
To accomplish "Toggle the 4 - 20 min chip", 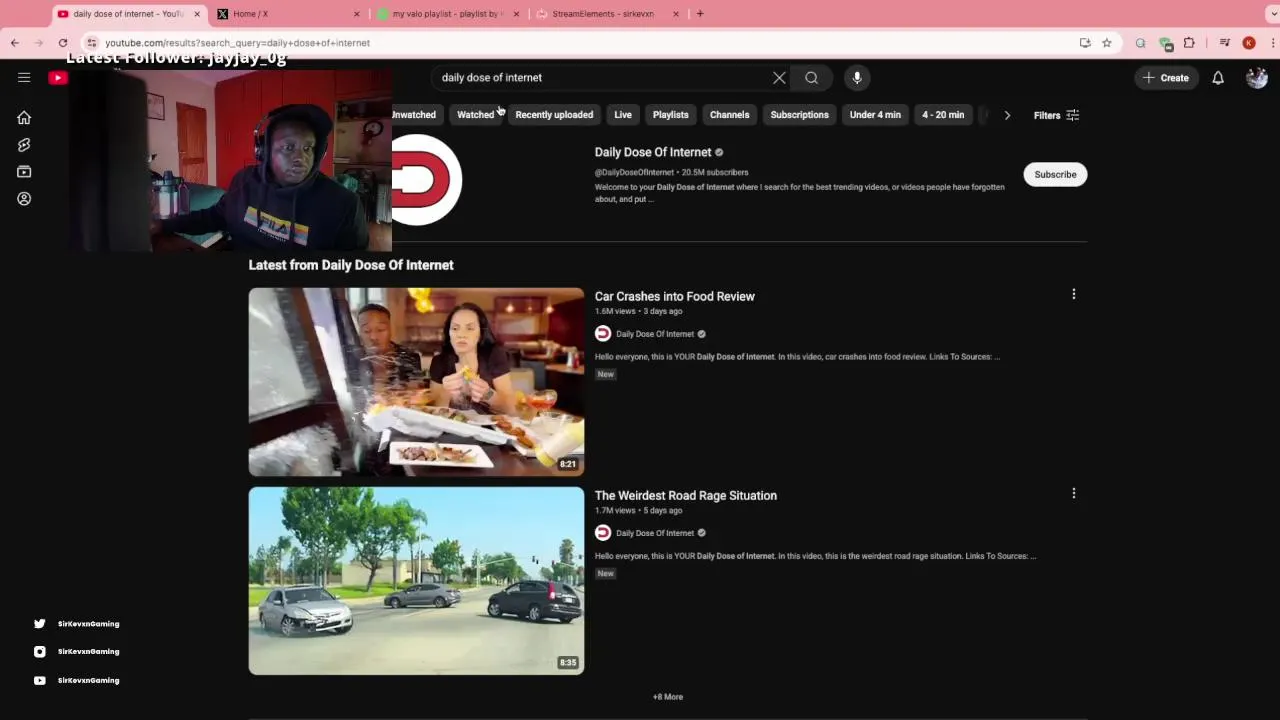I will click(x=943, y=115).
